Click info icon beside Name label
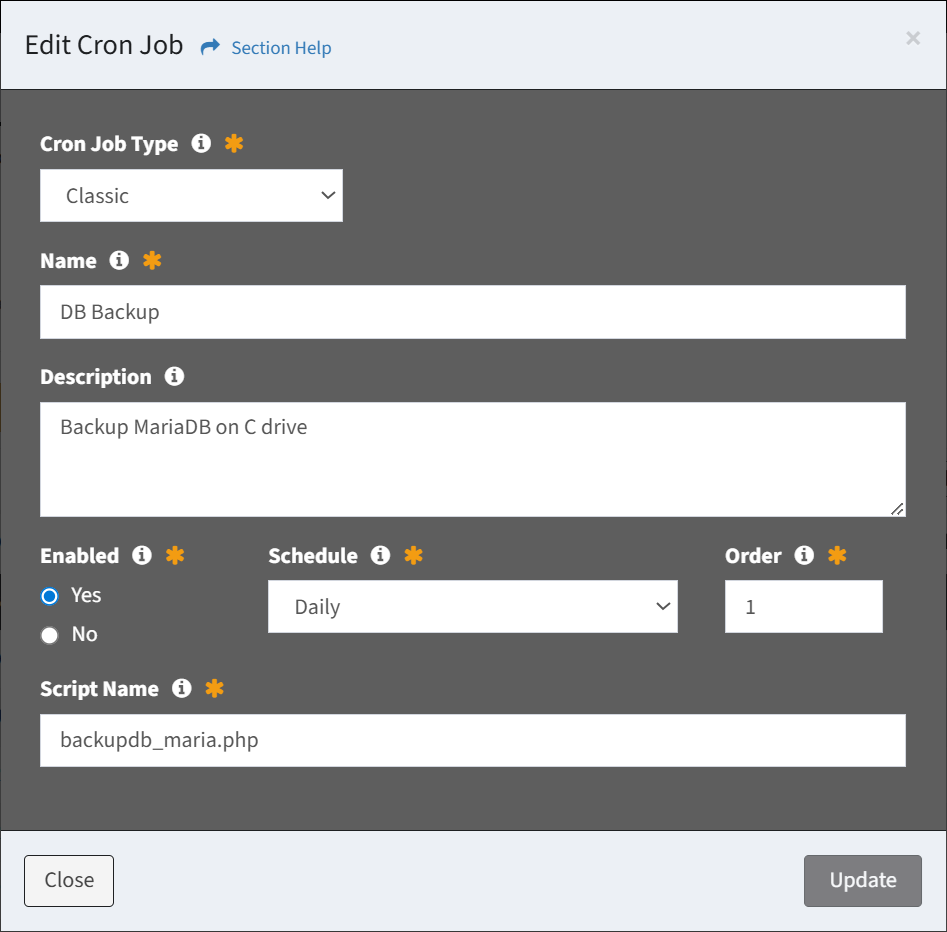 (x=119, y=260)
